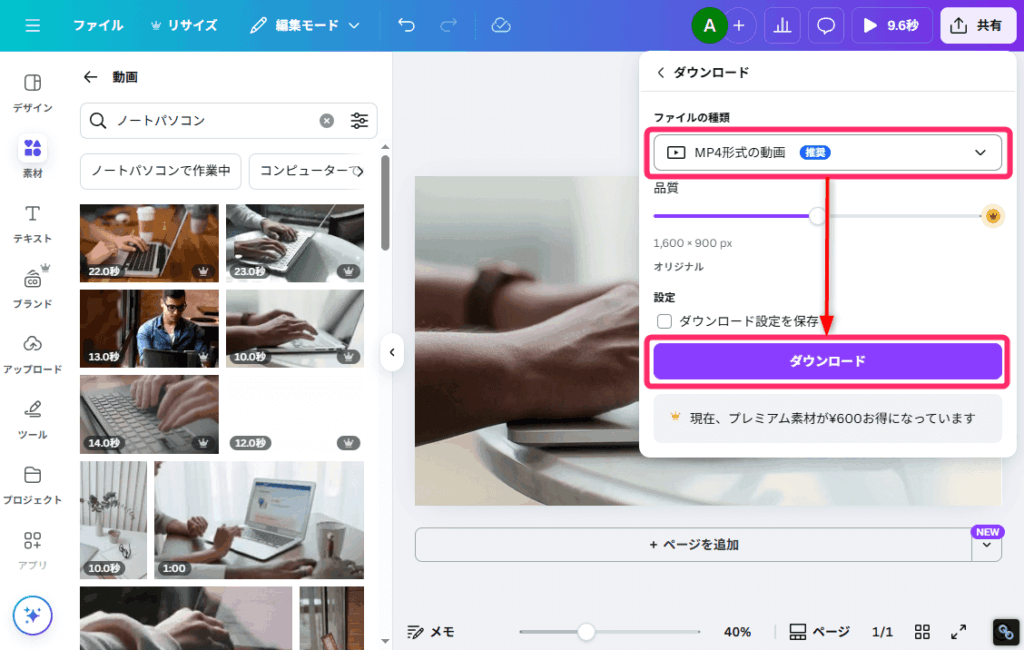Image resolution: width=1024 pixels, height=650 pixels.
Task: Open the grid view icon
Action: tap(922, 632)
